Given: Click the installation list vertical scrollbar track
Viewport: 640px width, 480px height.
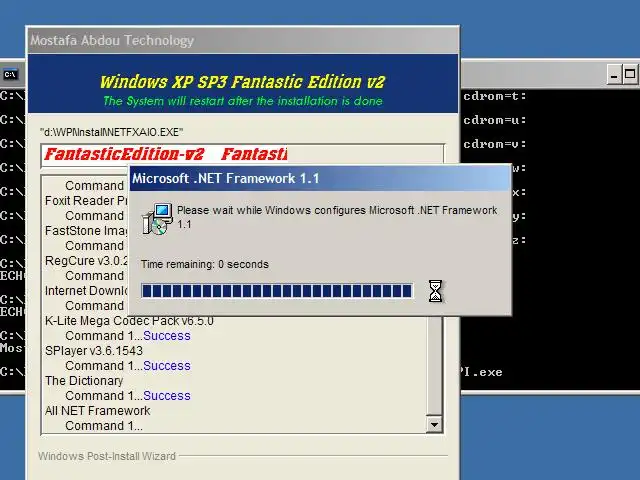Looking at the screenshot, I should click(434, 366).
